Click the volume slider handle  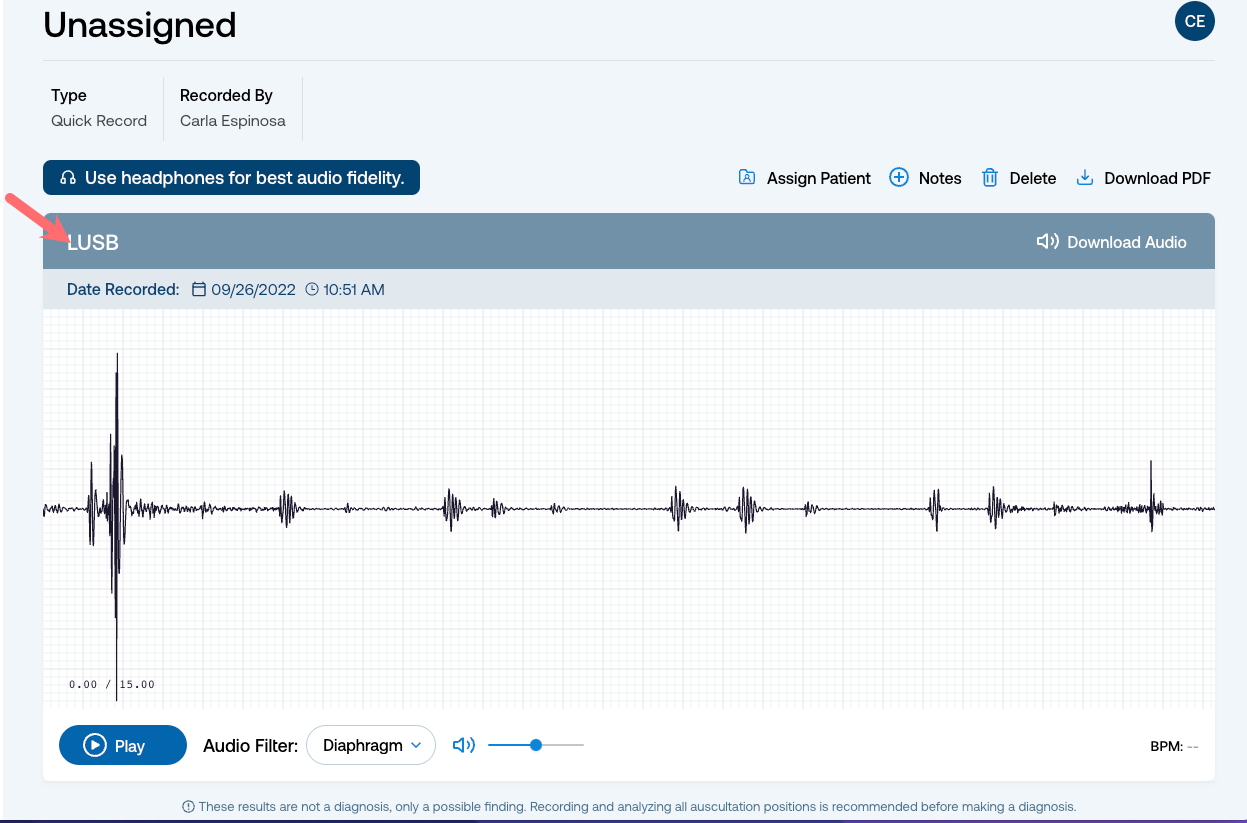click(x=536, y=745)
